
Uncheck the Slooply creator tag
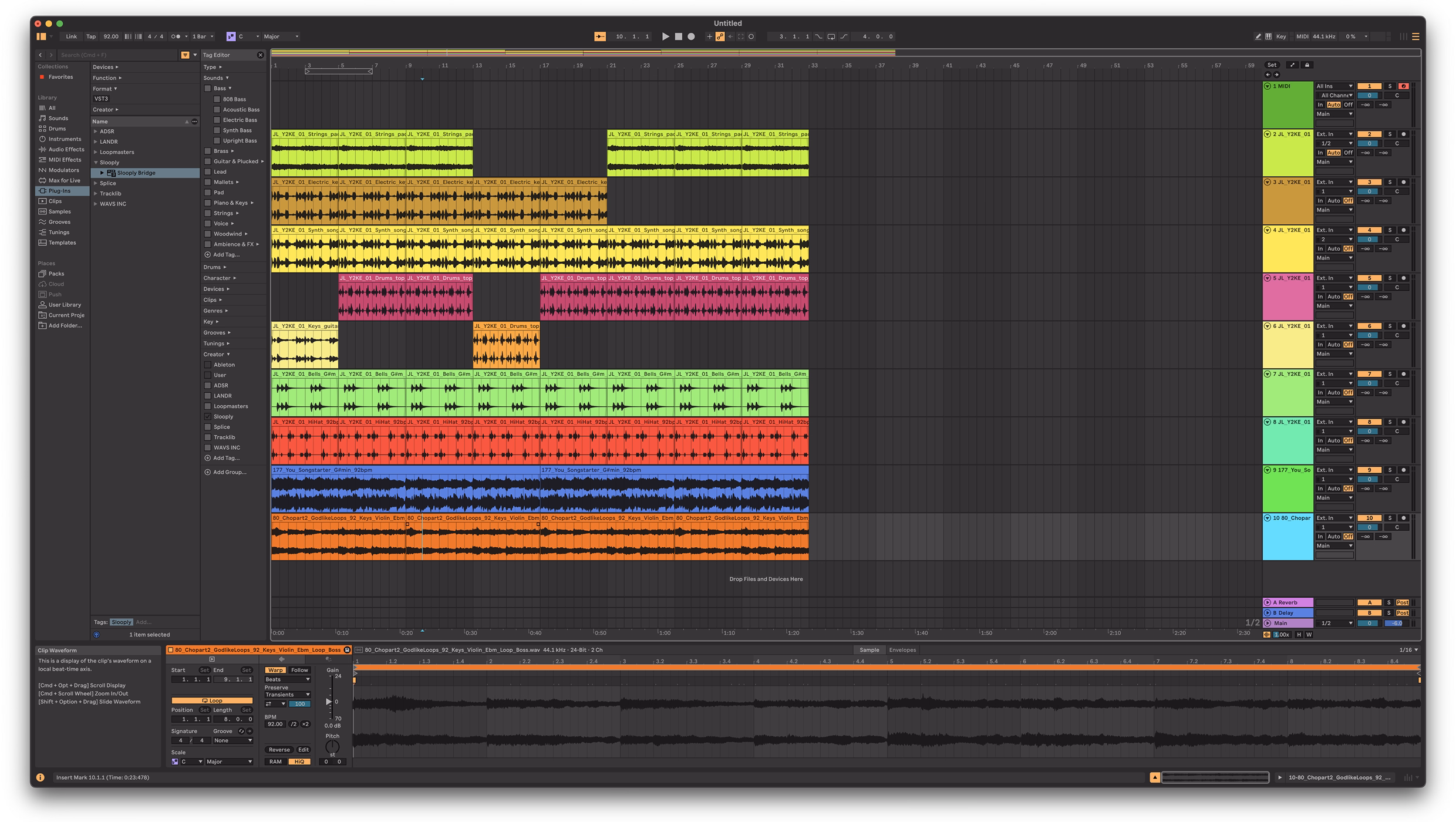207,417
